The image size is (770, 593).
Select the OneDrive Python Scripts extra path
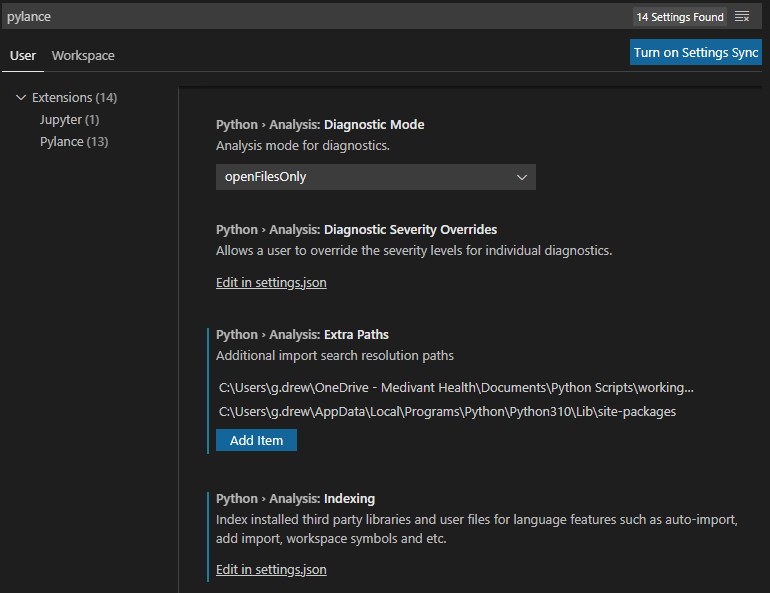coord(456,388)
